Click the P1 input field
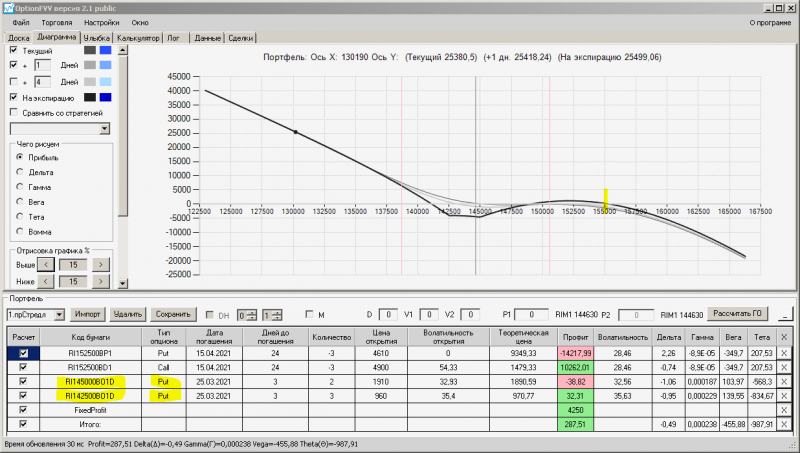The height and width of the screenshot is (453, 800). pos(531,315)
